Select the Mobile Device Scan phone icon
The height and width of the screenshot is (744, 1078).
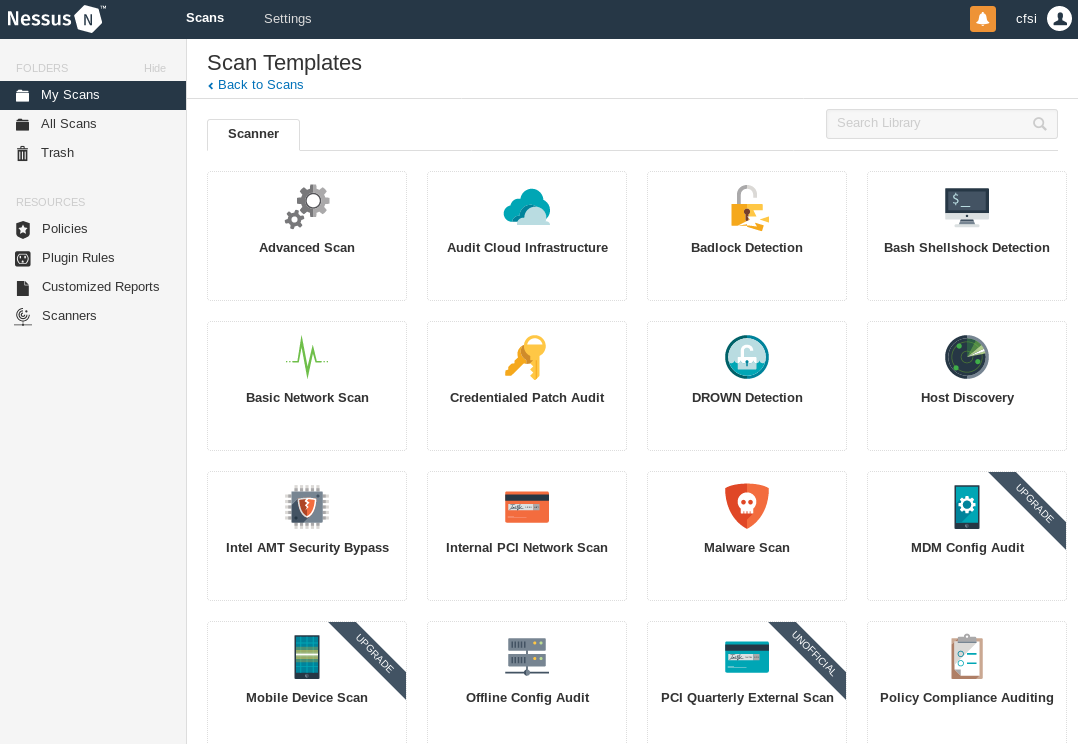click(x=307, y=657)
